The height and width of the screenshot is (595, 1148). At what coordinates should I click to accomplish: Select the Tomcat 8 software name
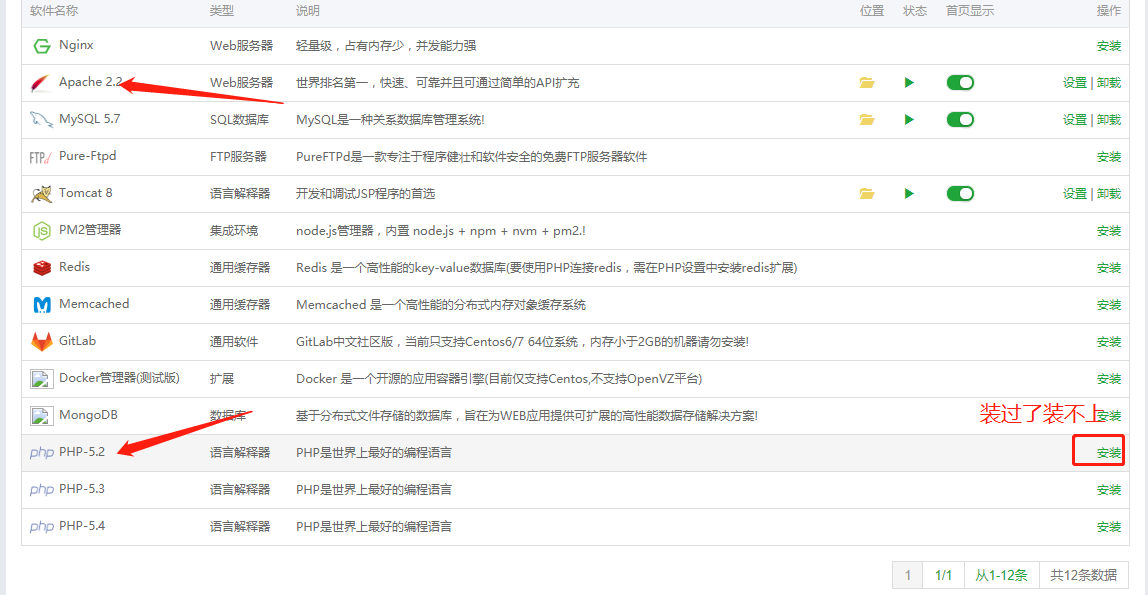point(86,193)
